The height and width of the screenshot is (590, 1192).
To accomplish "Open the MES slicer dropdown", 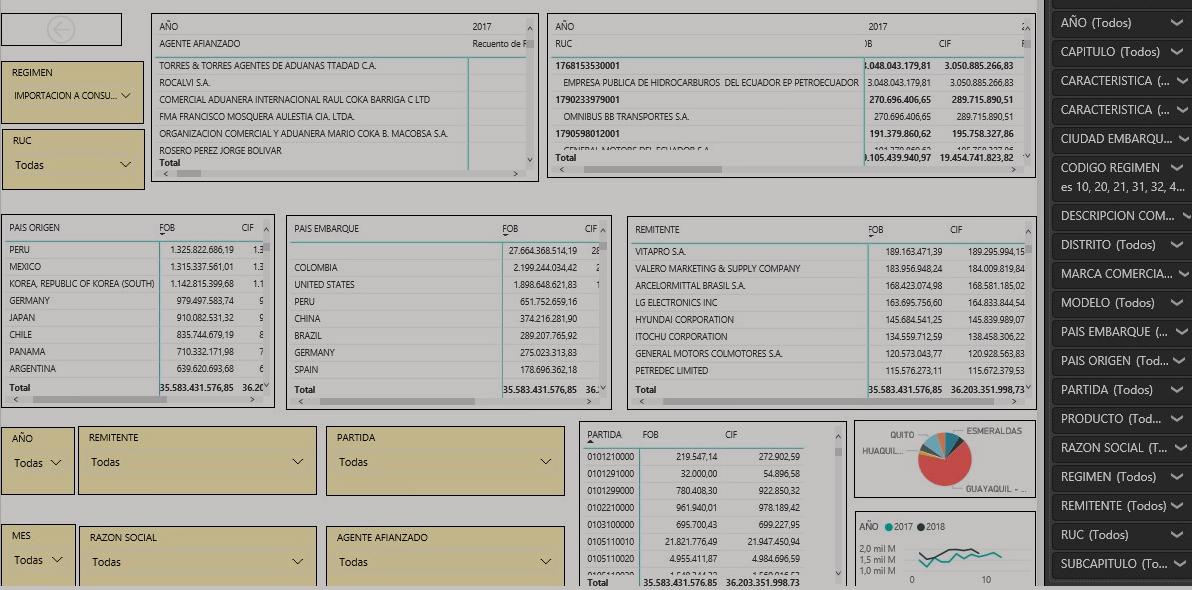I will [x=38, y=560].
